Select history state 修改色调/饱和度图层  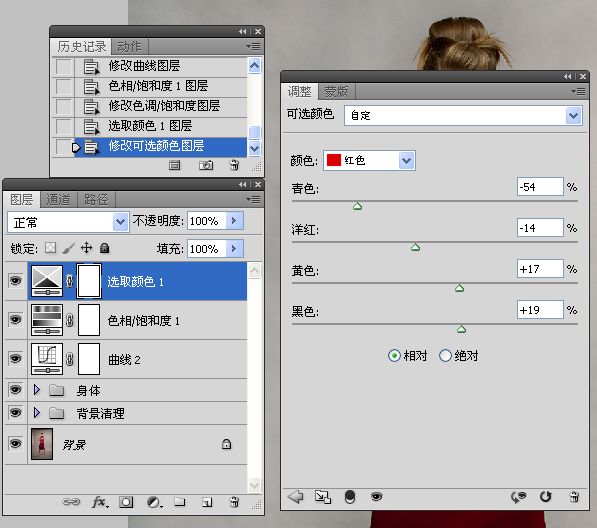coord(149,106)
